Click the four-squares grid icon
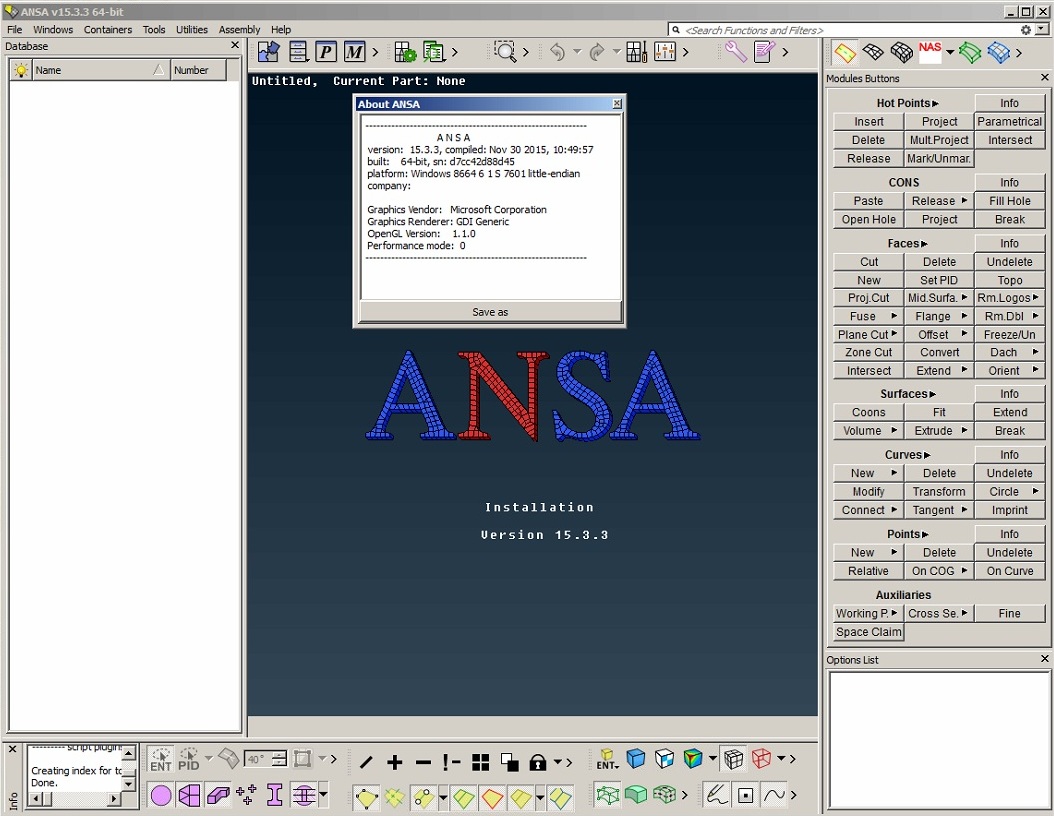 coord(481,762)
